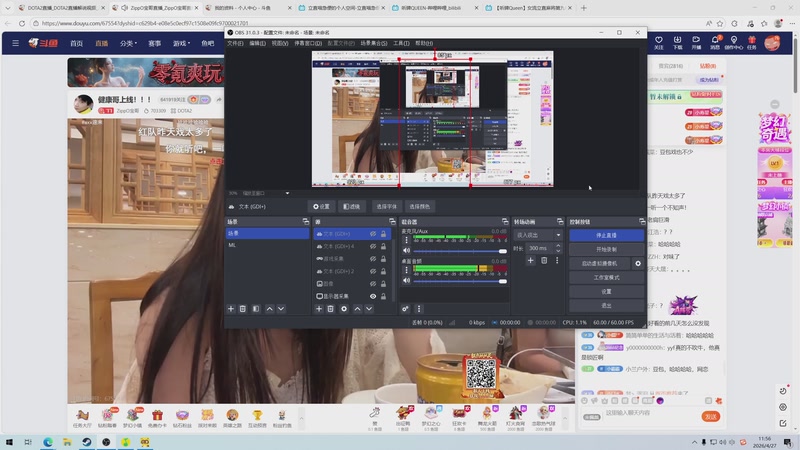Image resolution: width=800 pixels, height=450 pixels.
Task: Delete the selected scene using trash icon
Action: 243,309
